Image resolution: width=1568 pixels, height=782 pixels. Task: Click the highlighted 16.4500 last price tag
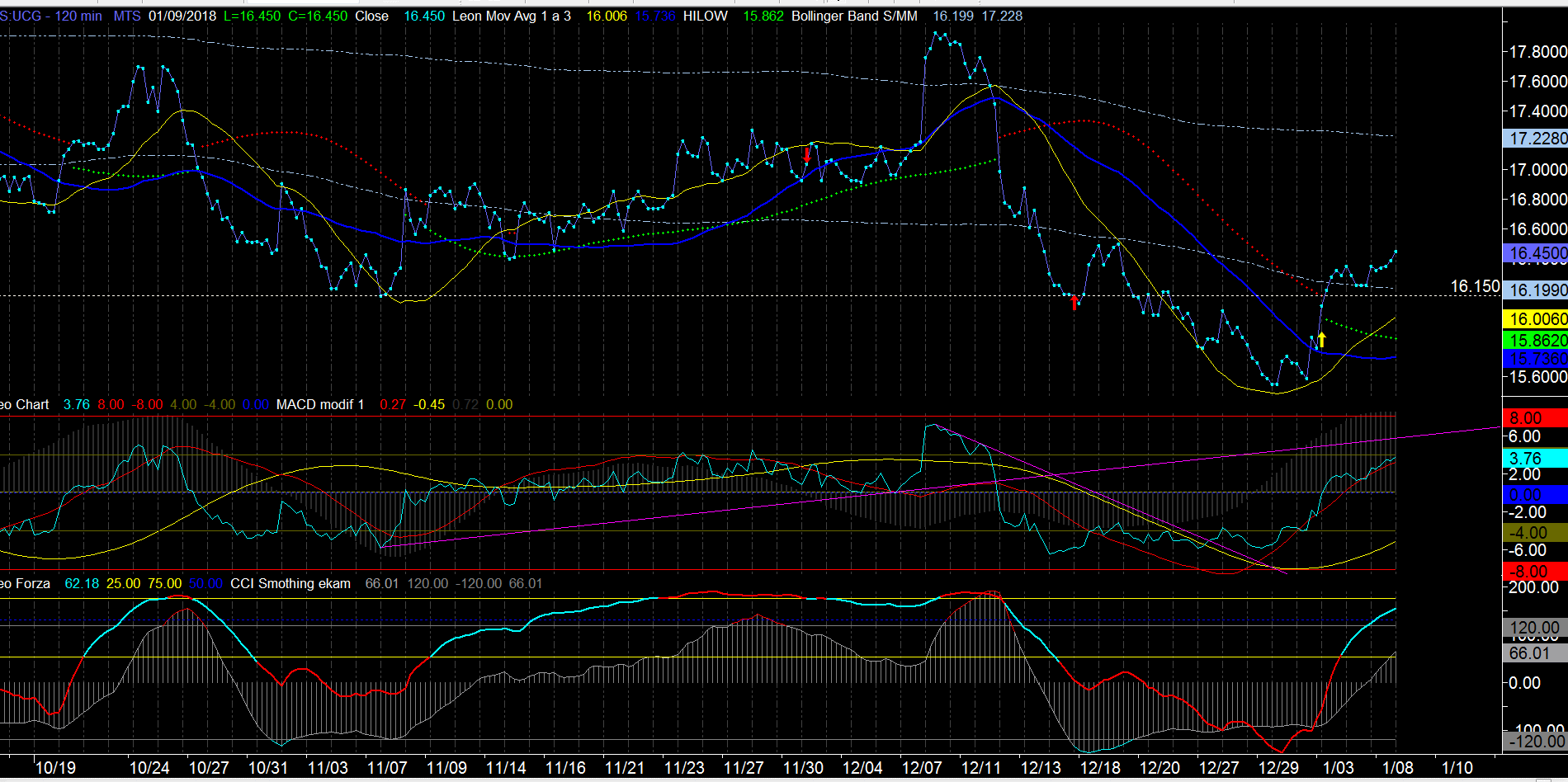[1536, 253]
